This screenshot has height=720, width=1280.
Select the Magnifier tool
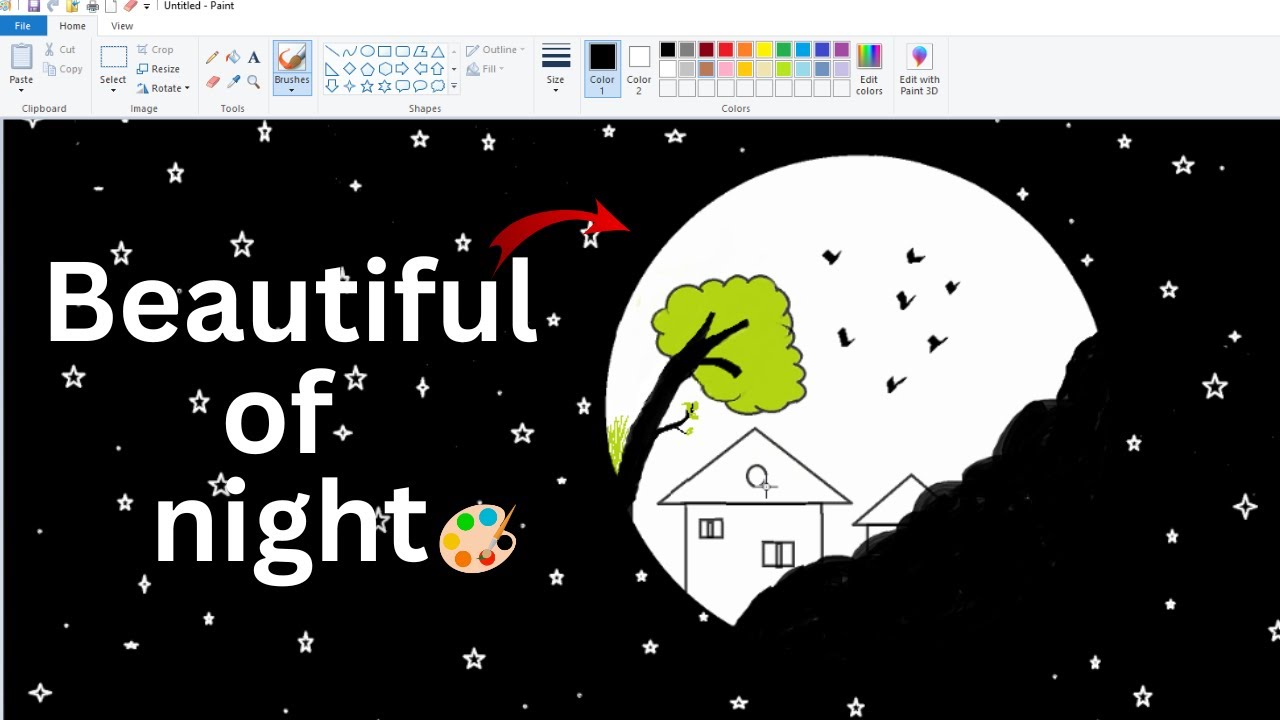pyautogui.click(x=254, y=81)
